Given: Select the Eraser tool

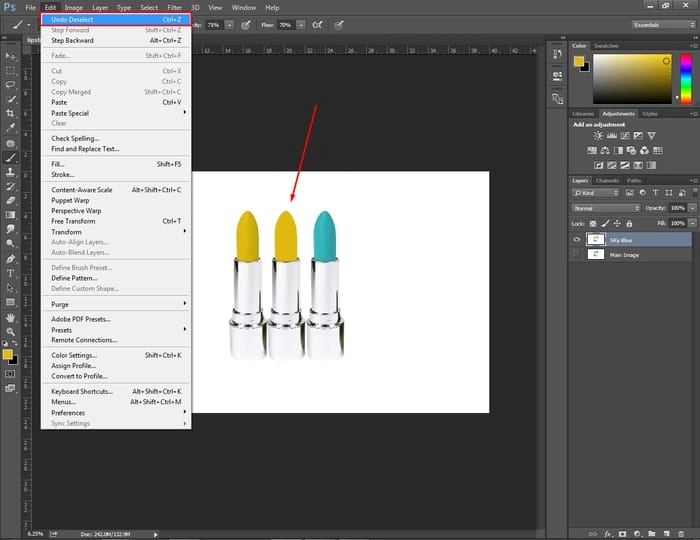Looking at the screenshot, I should (10, 200).
